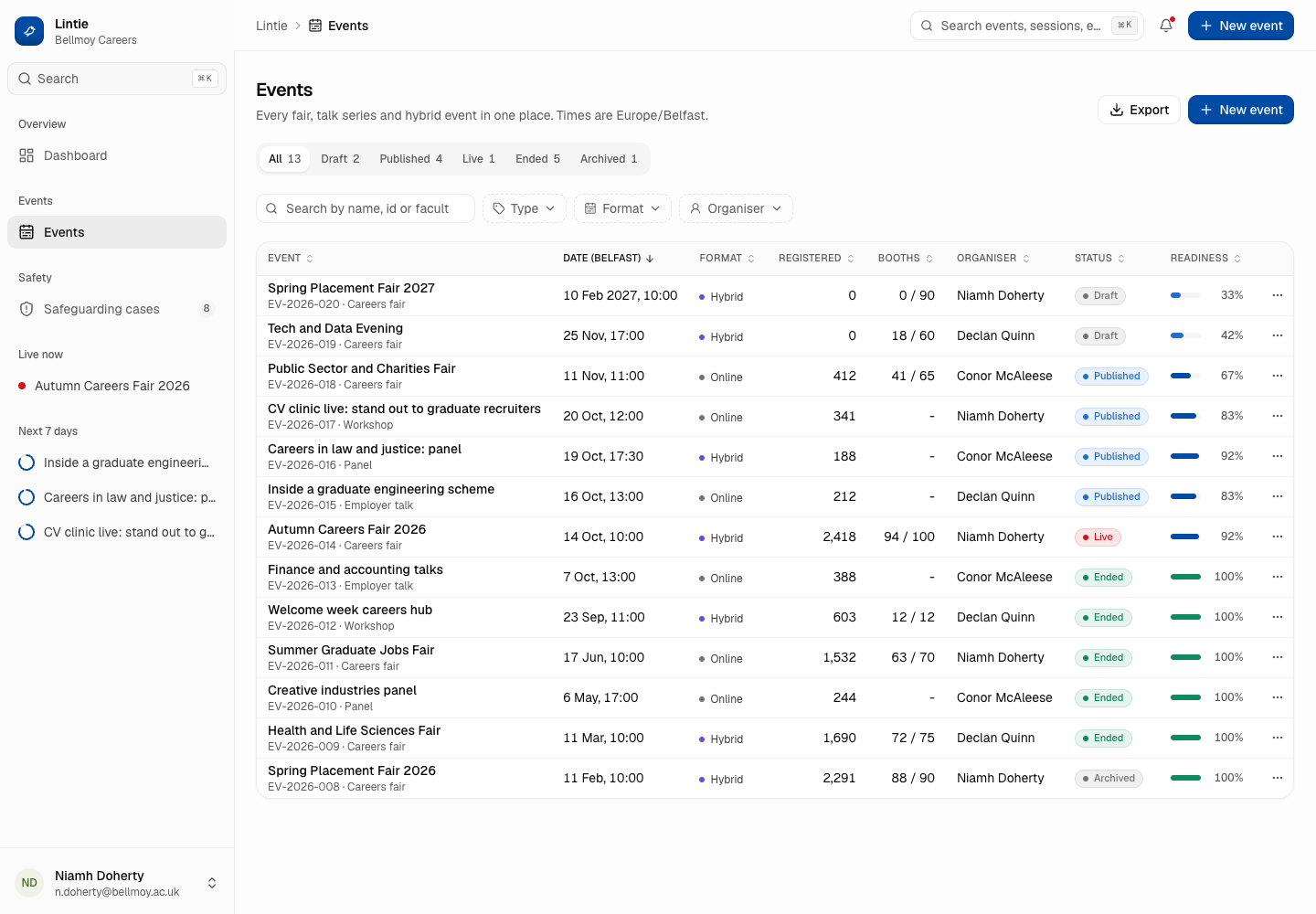Open row actions for Autumn Careers Fair 2026

pyautogui.click(x=1278, y=537)
